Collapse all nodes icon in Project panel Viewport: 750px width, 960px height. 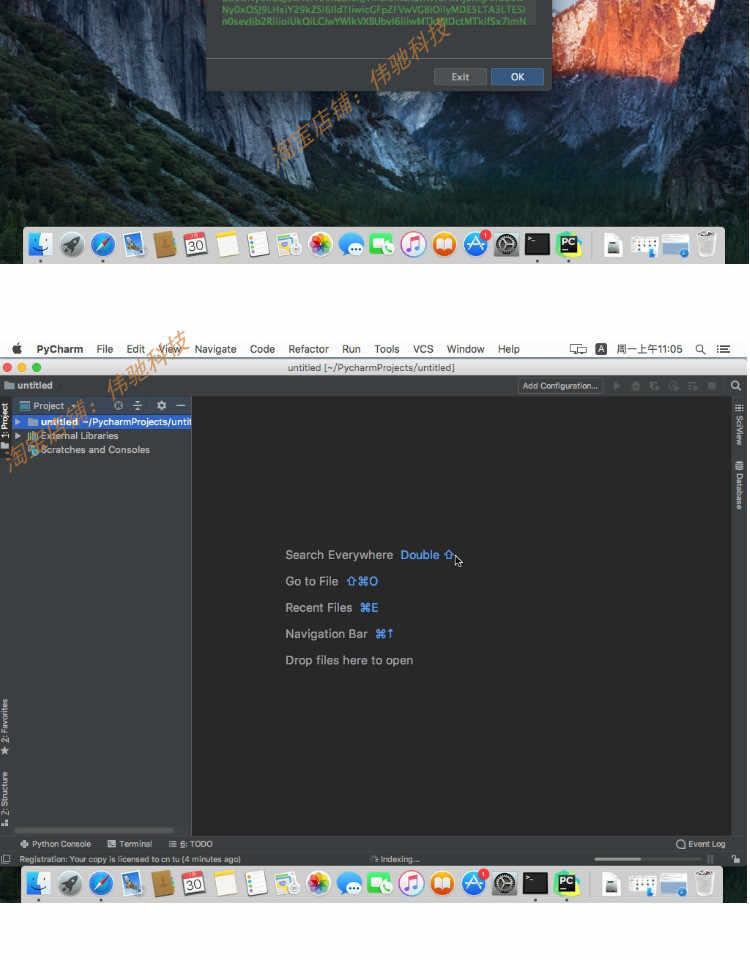(x=137, y=405)
